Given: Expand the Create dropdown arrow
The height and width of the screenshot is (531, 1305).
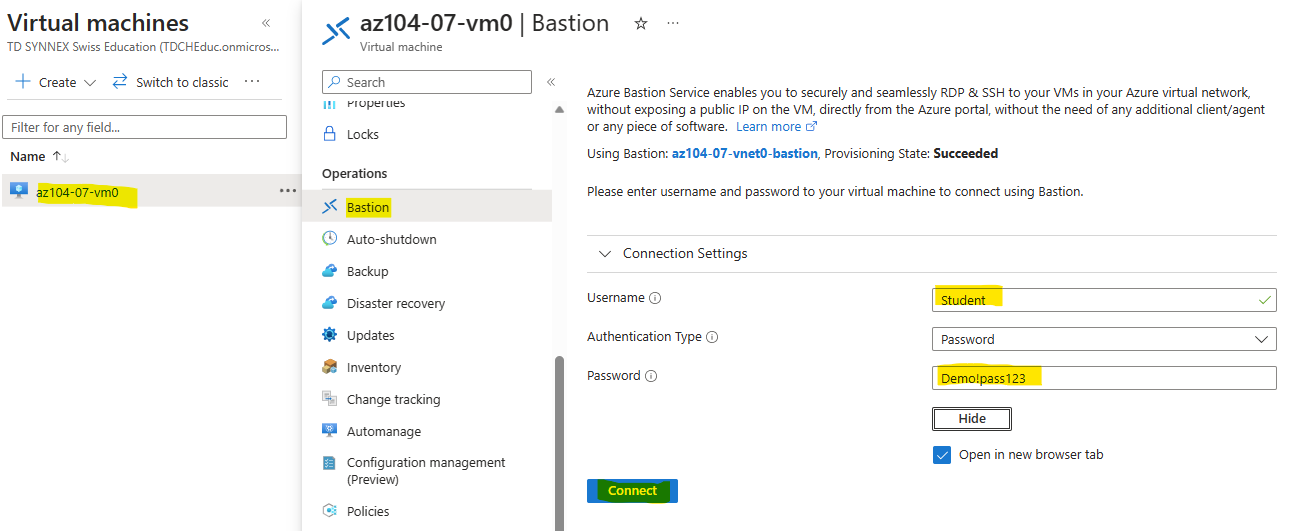Looking at the screenshot, I should point(90,83).
